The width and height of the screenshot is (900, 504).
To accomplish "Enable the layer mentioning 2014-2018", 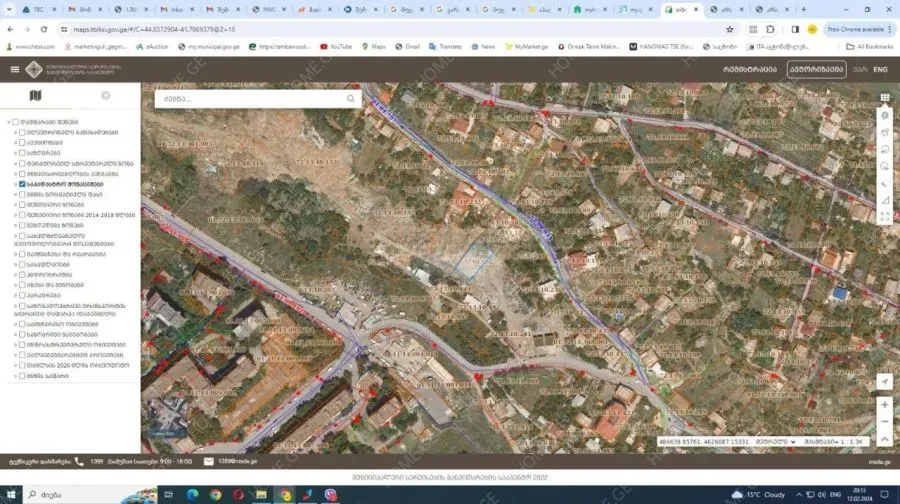I will 22,215.
